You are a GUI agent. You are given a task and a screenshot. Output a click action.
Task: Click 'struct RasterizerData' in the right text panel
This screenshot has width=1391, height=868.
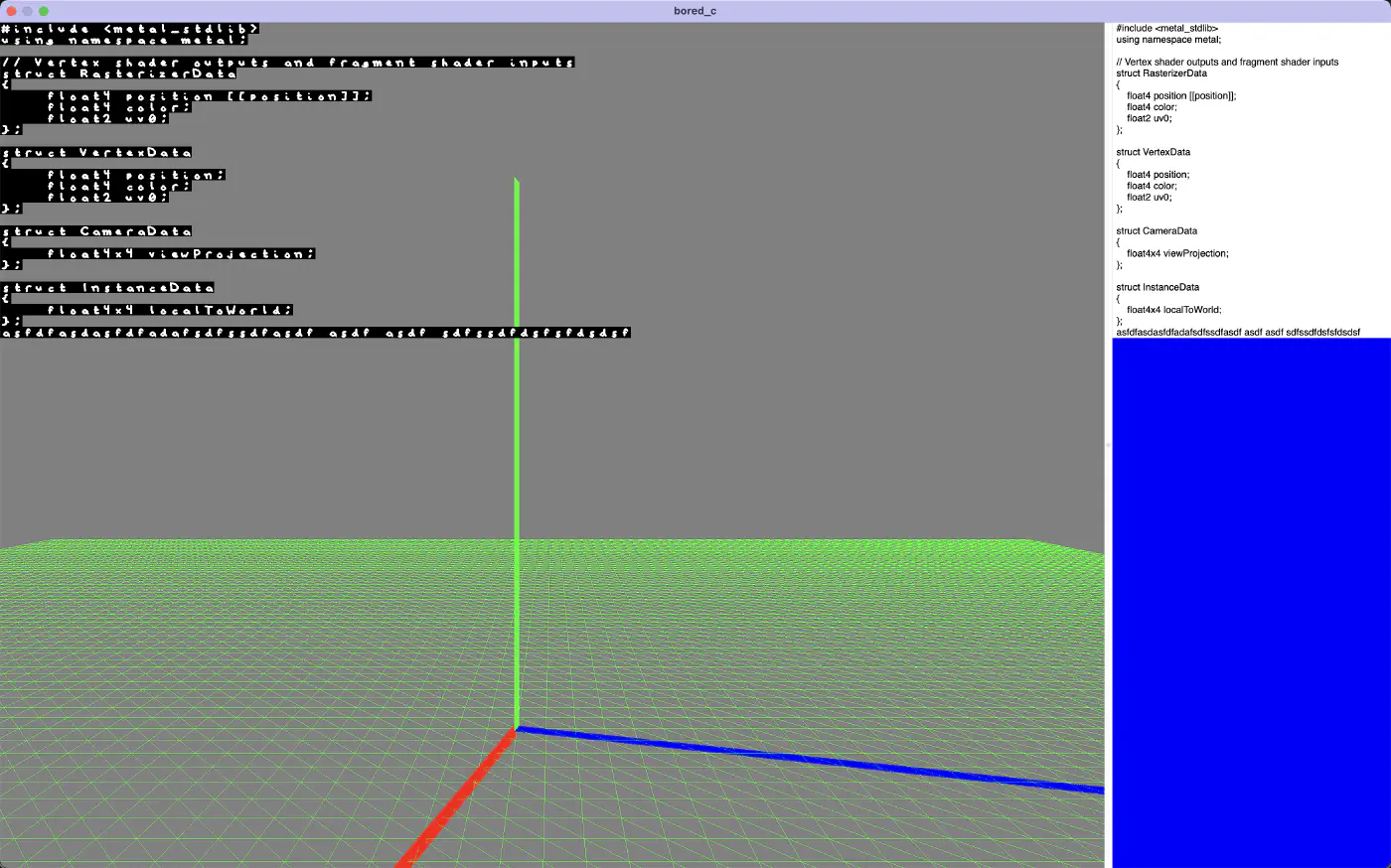point(1160,73)
